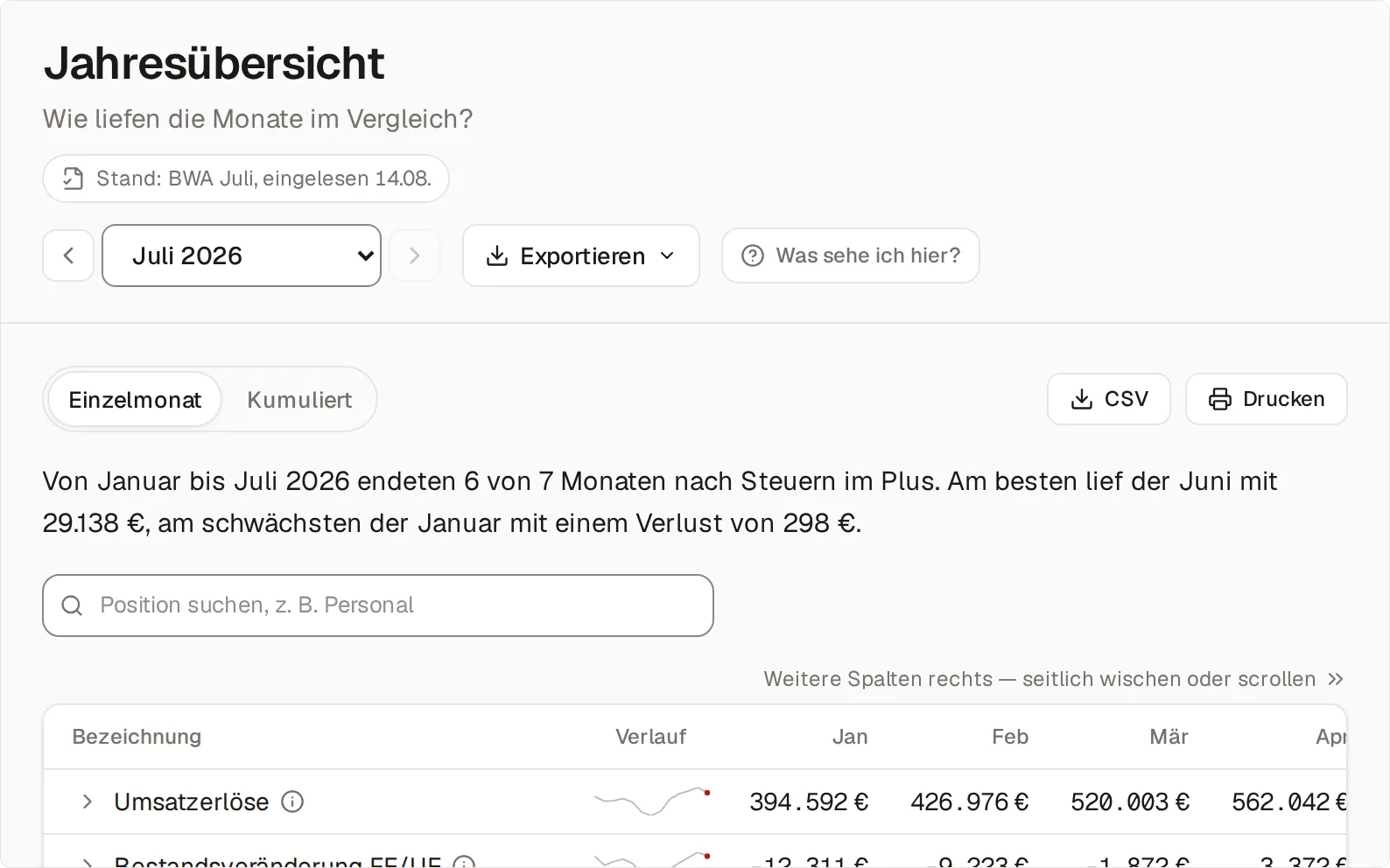Switch to the Kumuliert view
Viewport: 1390px width, 868px height.
[x=299, y=400]
